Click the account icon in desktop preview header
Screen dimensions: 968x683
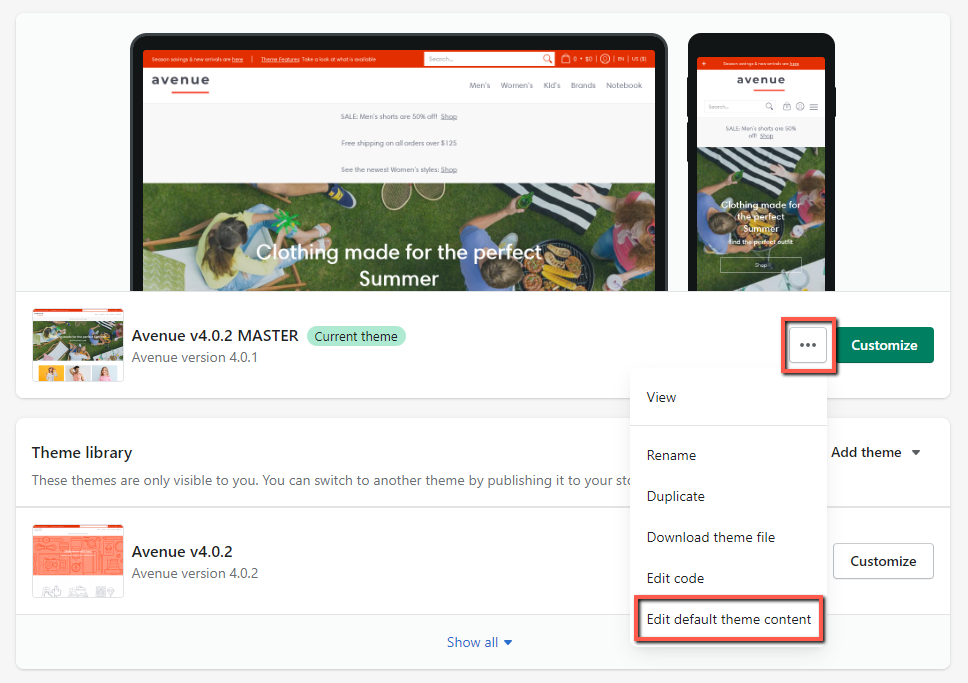tap(605, 59)
